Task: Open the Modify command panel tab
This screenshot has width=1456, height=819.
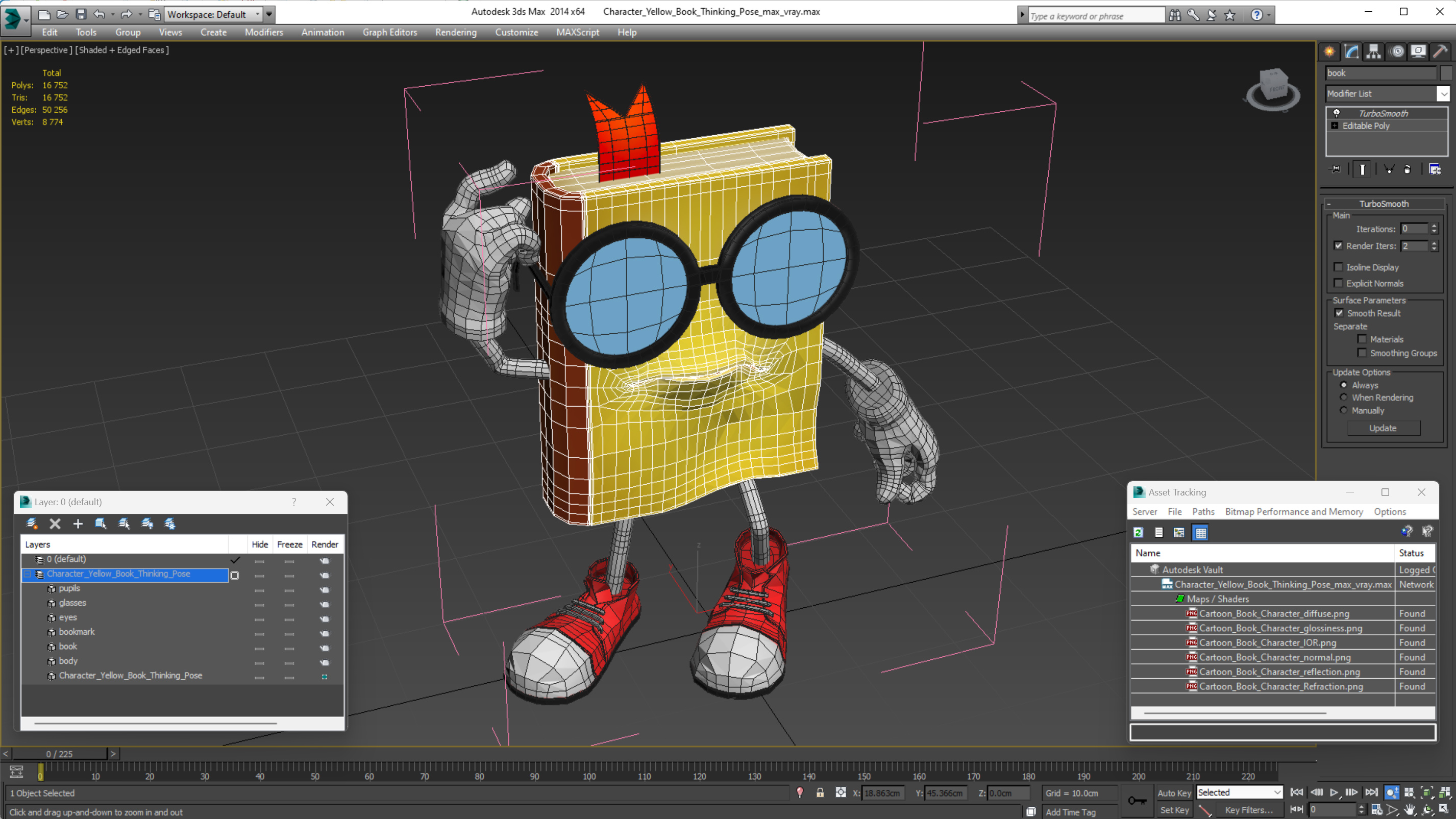Action: coord(1351,52)
